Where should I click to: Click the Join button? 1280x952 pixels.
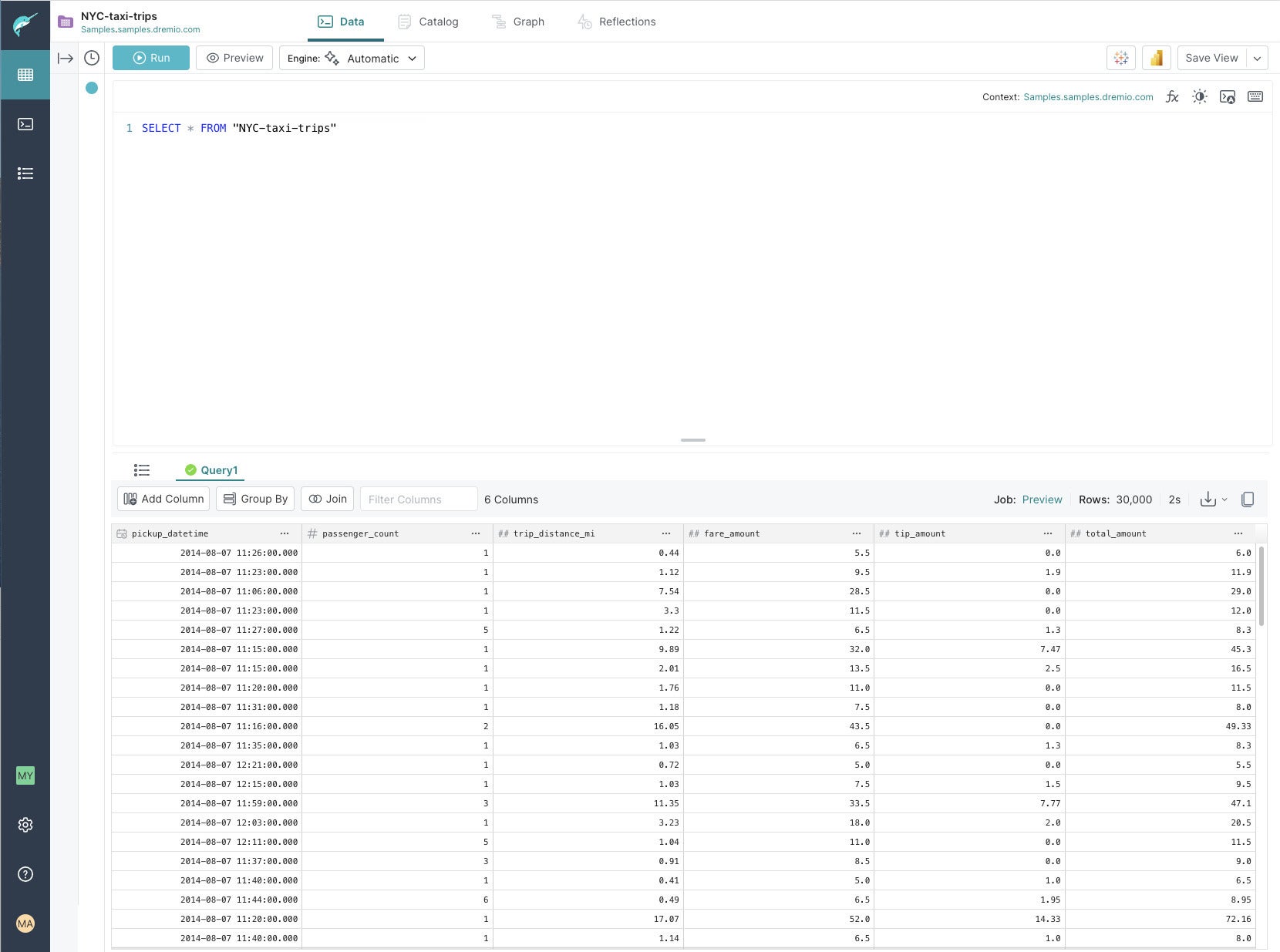coord(328,499)
